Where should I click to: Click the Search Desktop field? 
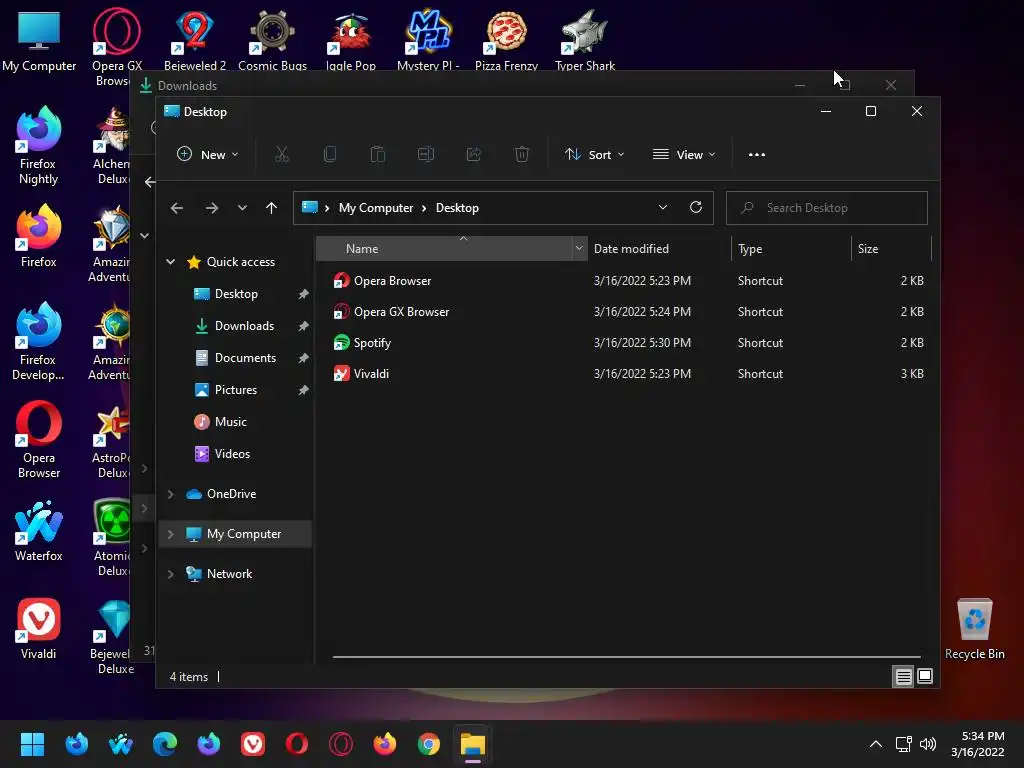coord(827,208)
